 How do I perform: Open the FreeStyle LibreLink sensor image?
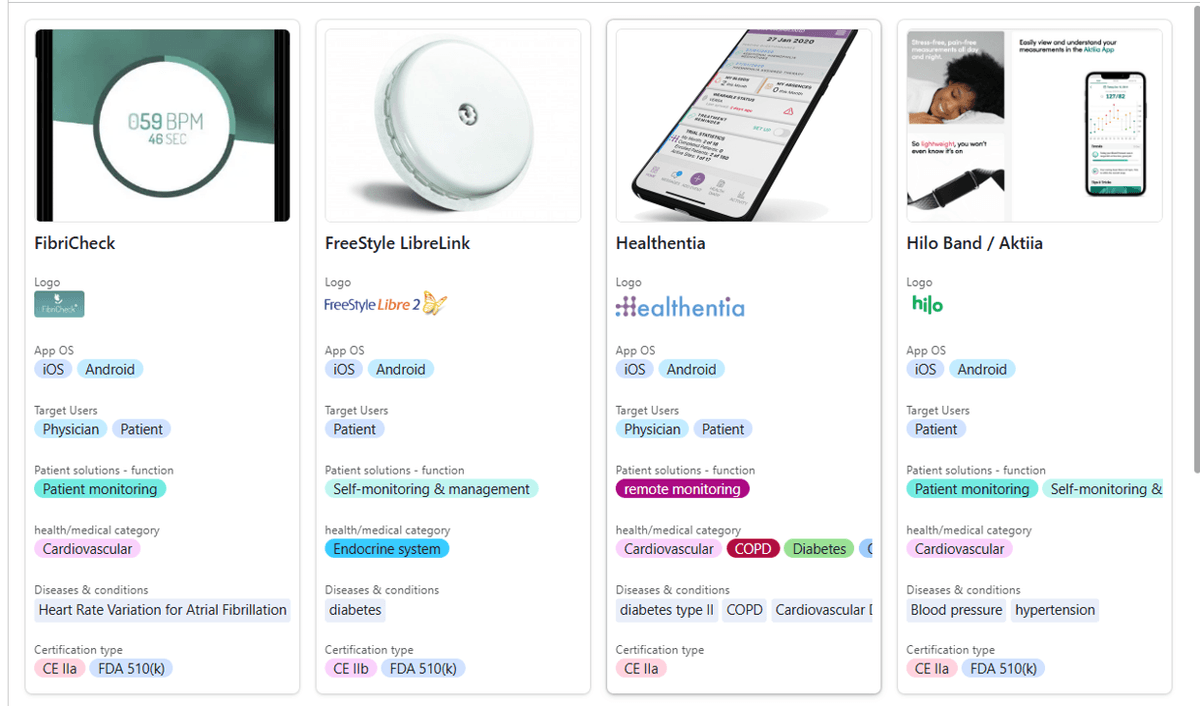pos(452,125)
